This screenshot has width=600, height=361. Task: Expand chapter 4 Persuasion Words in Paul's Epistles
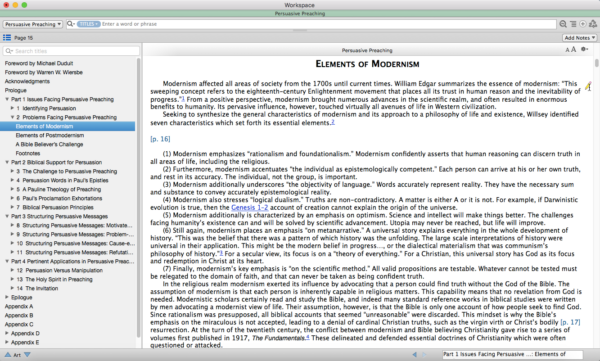(12, 180)
